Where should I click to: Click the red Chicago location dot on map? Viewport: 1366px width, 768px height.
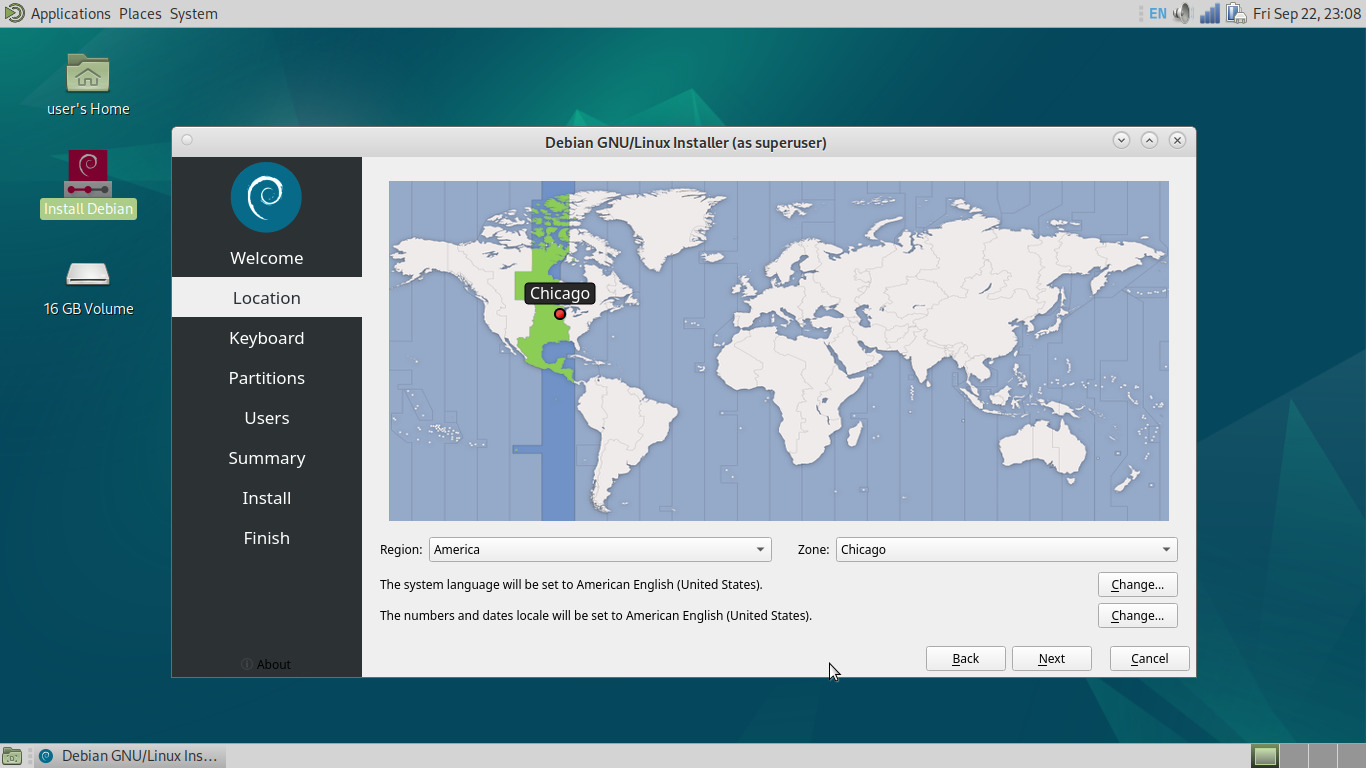click(560, 314)
